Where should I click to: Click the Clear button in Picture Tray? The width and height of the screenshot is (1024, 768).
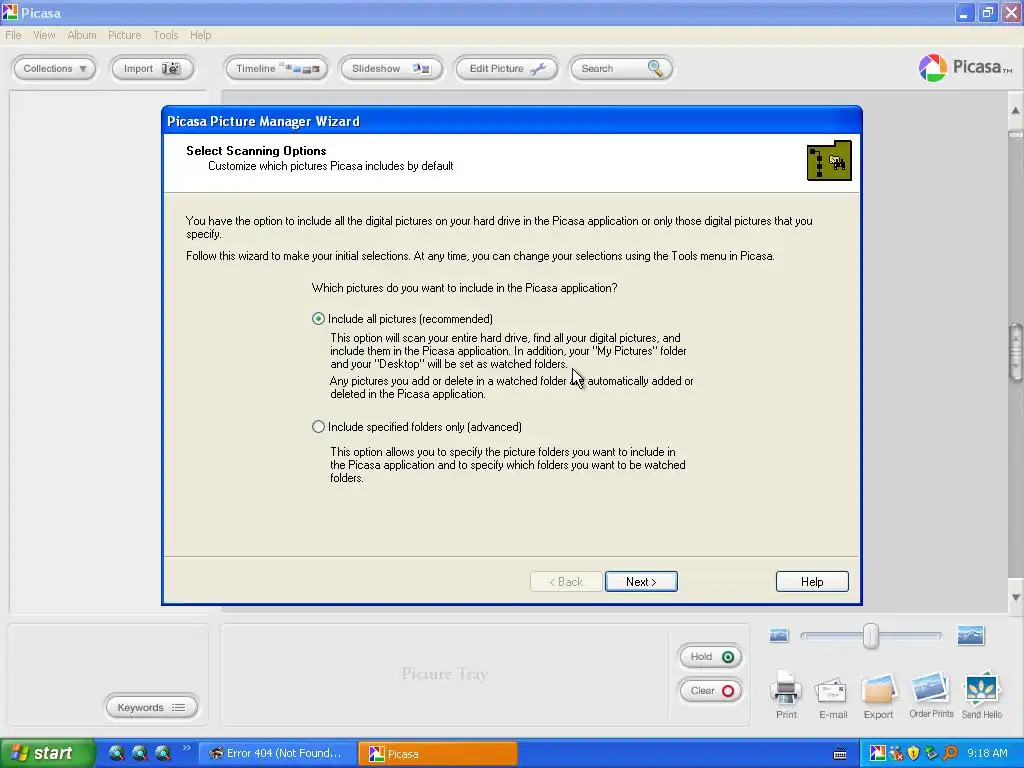click(711, 691)
